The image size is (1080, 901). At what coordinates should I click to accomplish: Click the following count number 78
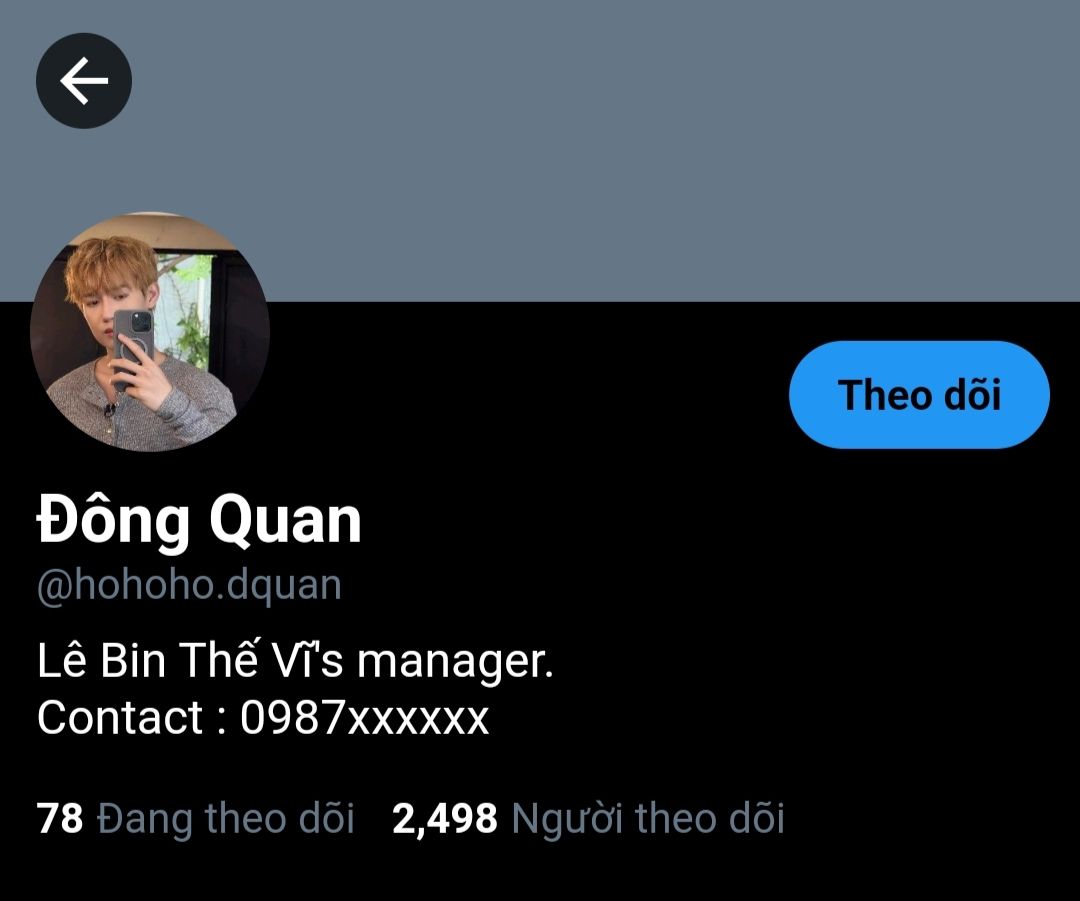click(x=60, y=818)
